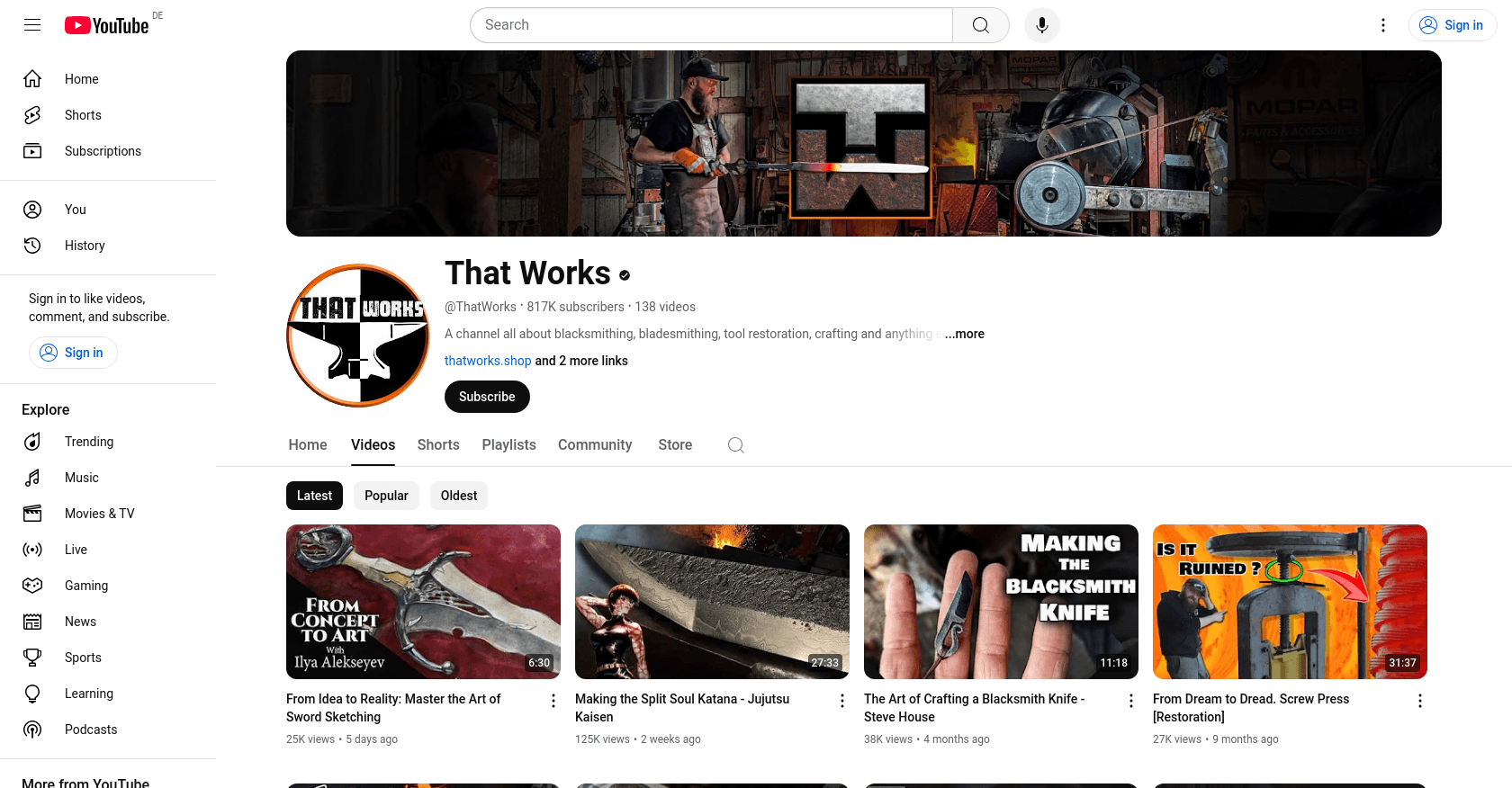Select the Oldest sort chip

(x=459, y=496)
